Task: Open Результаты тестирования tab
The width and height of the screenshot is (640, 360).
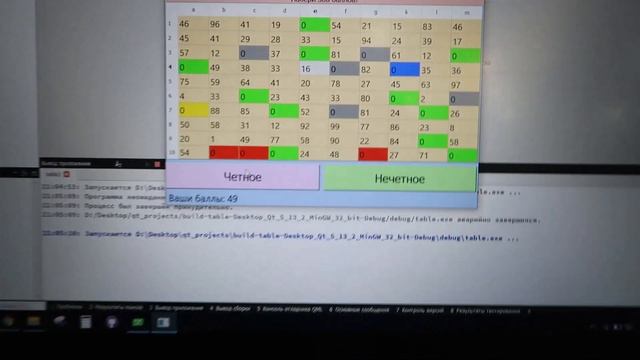Action: tap(485, 311)
